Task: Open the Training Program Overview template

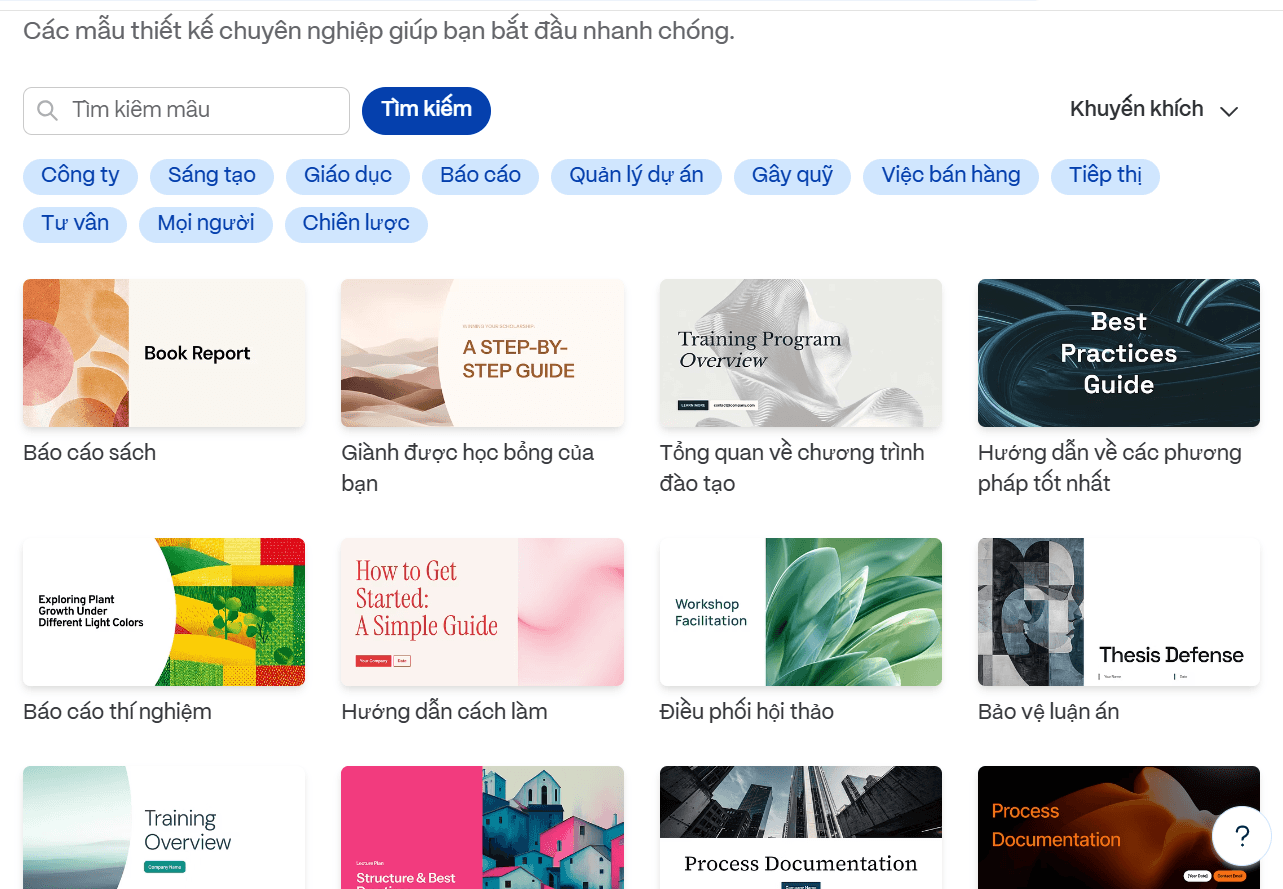Action: (800, 353)
